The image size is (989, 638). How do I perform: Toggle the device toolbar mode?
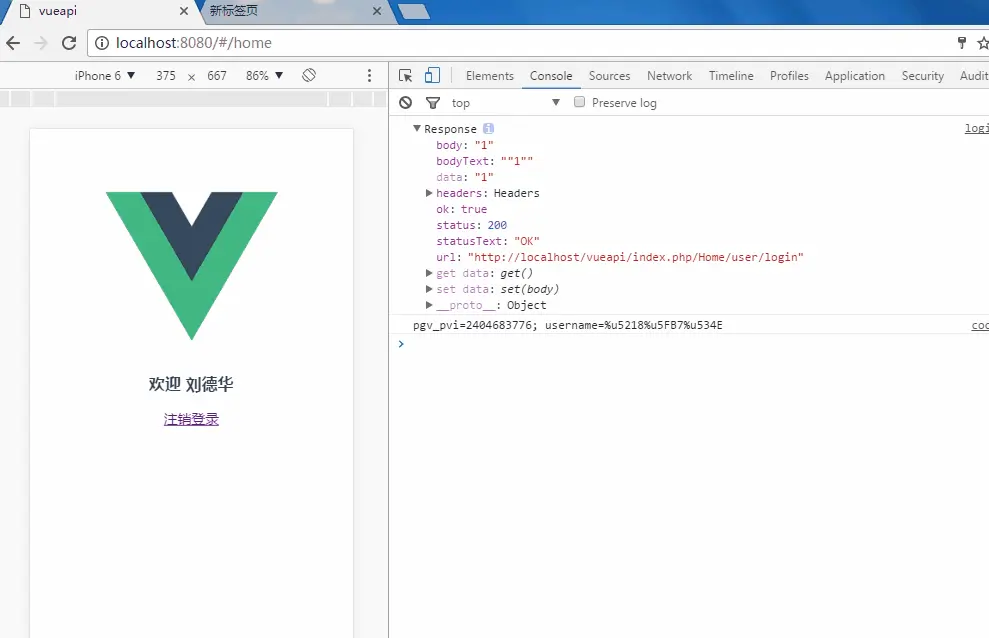pyautogui.click(x=432, y=75)
